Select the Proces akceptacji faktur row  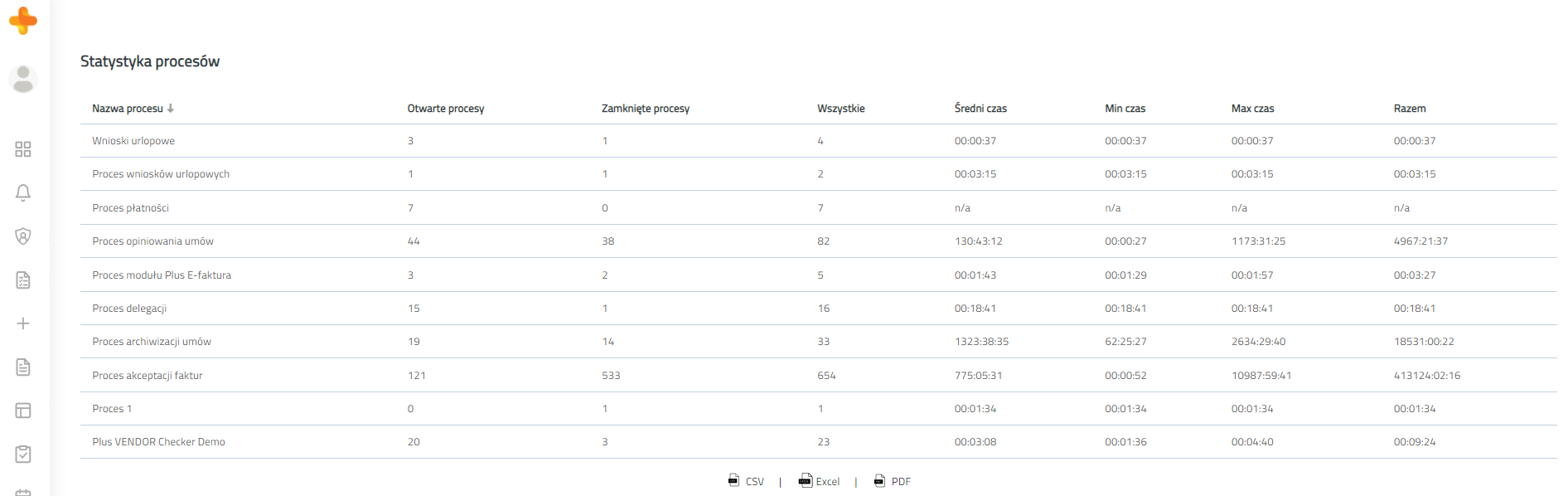[x=148, y=376]
